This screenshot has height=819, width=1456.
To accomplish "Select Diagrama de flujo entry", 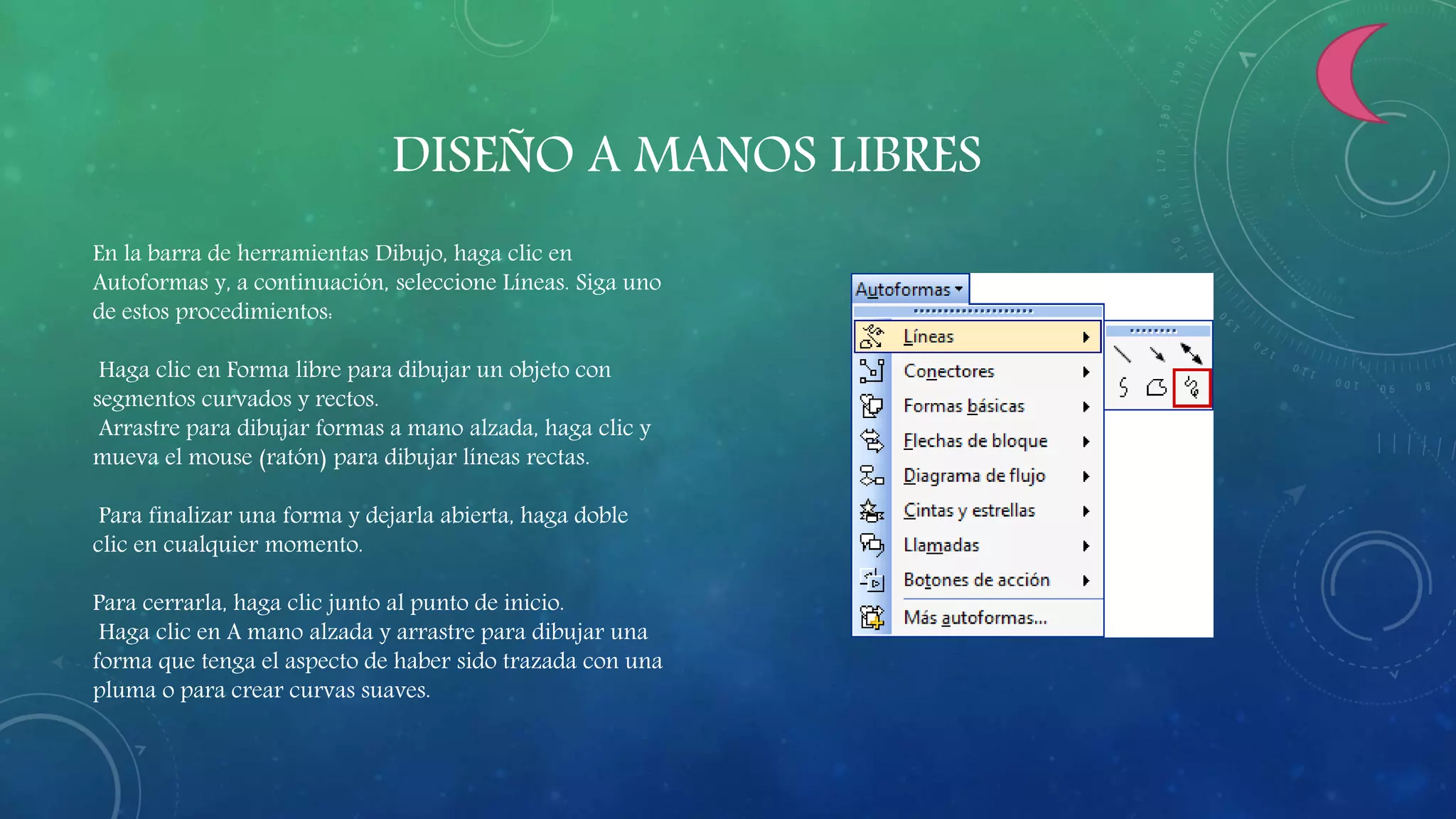I will (x=978, y=476).
